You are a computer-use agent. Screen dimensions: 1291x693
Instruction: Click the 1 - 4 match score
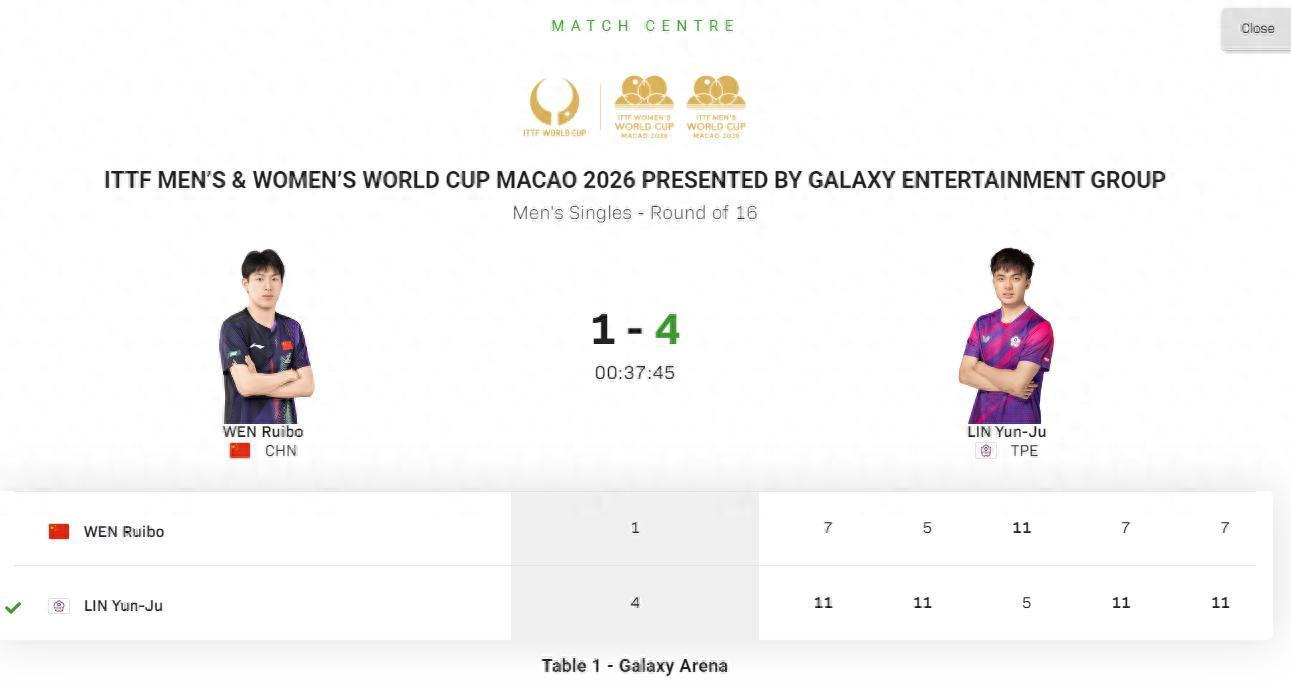point(635,329)
